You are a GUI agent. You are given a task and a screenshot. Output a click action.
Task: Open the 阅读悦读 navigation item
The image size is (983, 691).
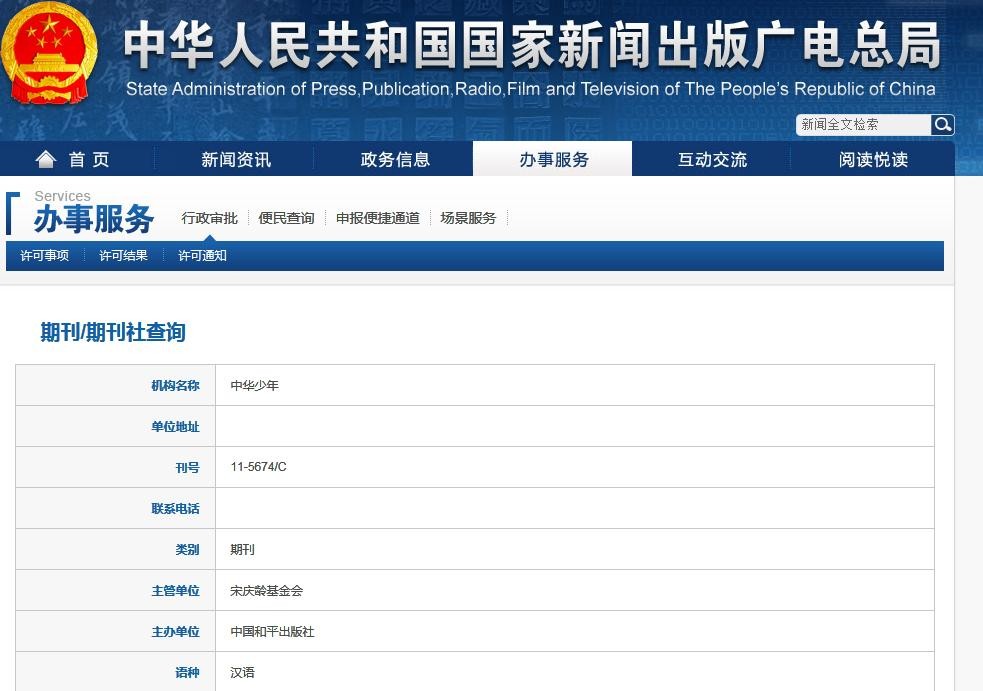[x=873, y=159]
